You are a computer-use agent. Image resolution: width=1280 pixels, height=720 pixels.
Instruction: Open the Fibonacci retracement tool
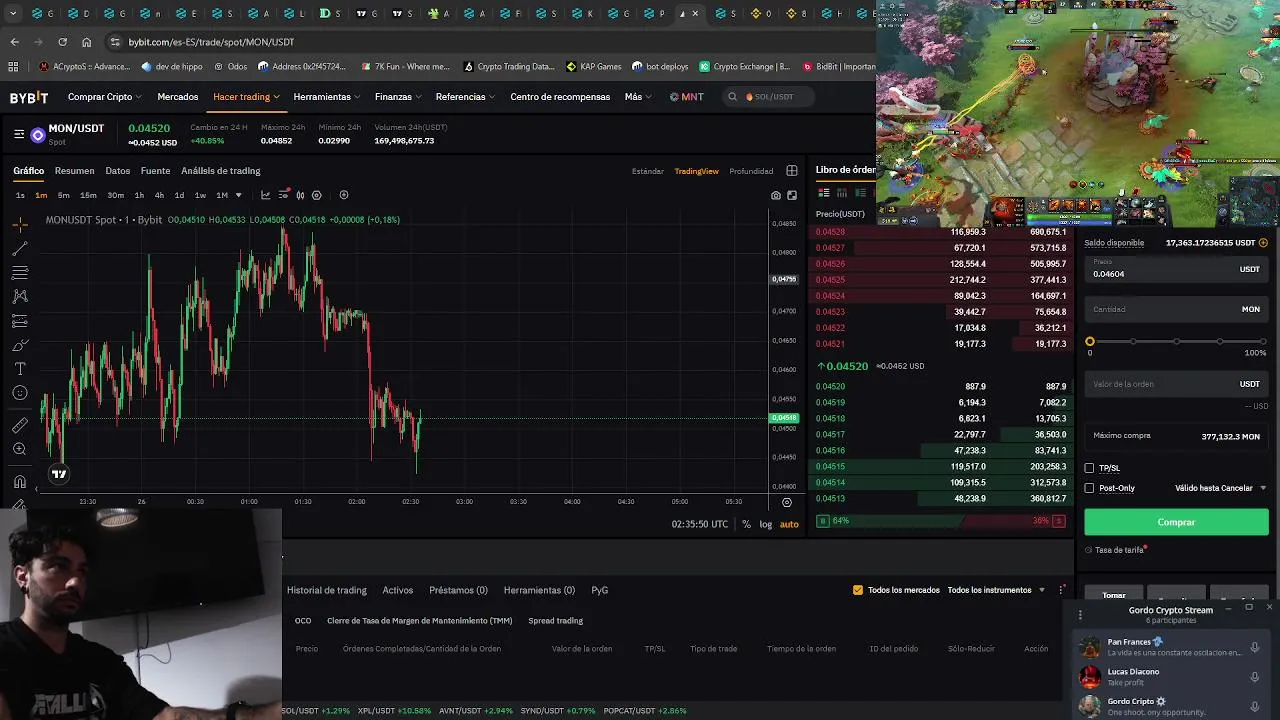click(20, 273)
